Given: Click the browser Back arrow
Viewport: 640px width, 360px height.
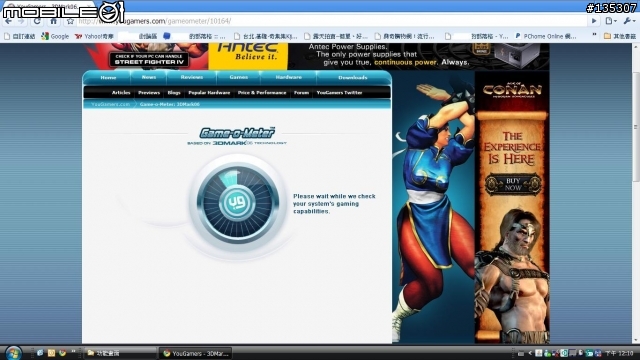Looking at the screenshot, I should 8,21.
